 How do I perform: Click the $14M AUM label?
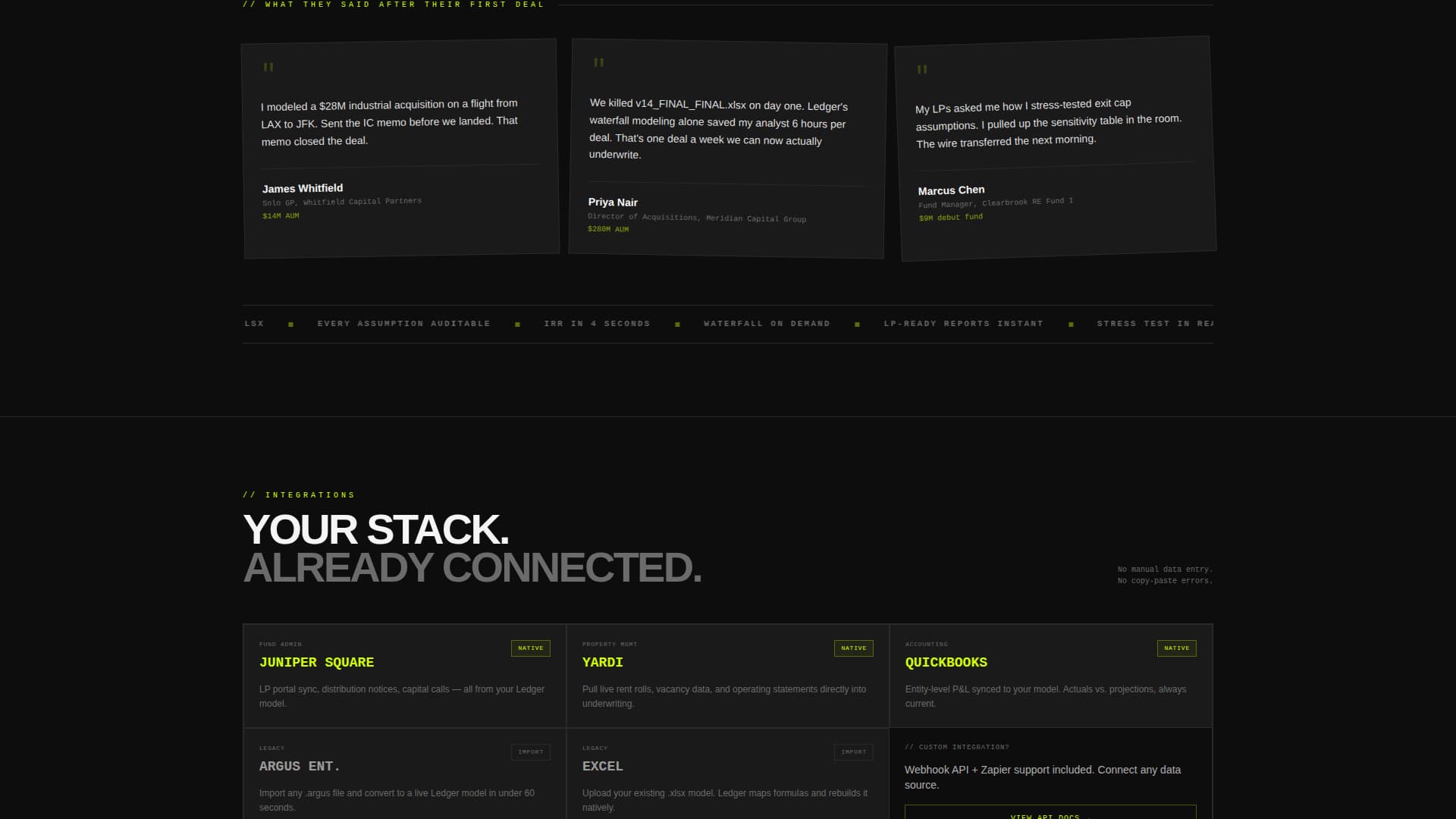click(281, 216)
